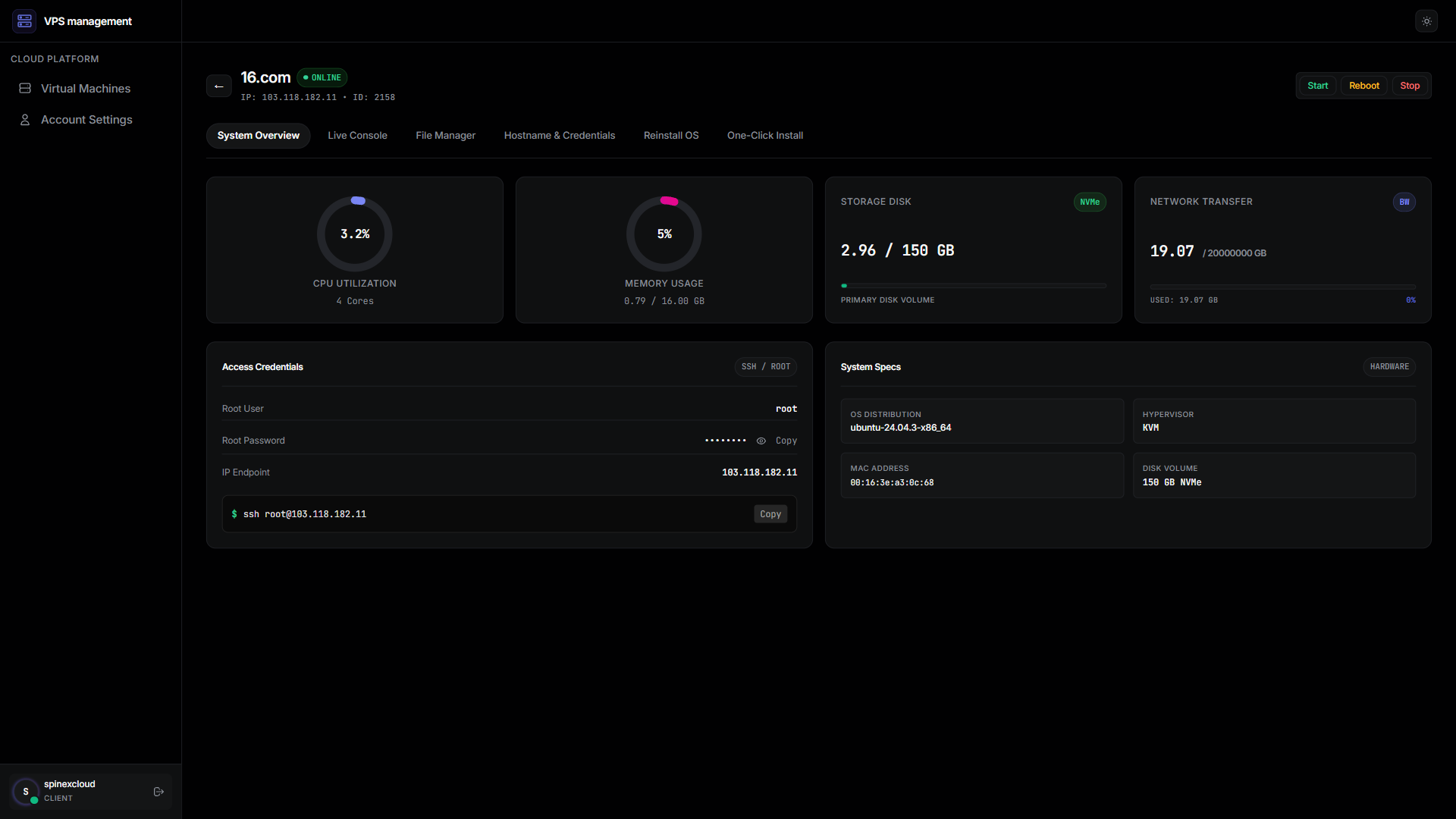Screen dimensions: 1456x819
Task: Click the BW badge on Network Transfer
Action: tap(1404, 202)
